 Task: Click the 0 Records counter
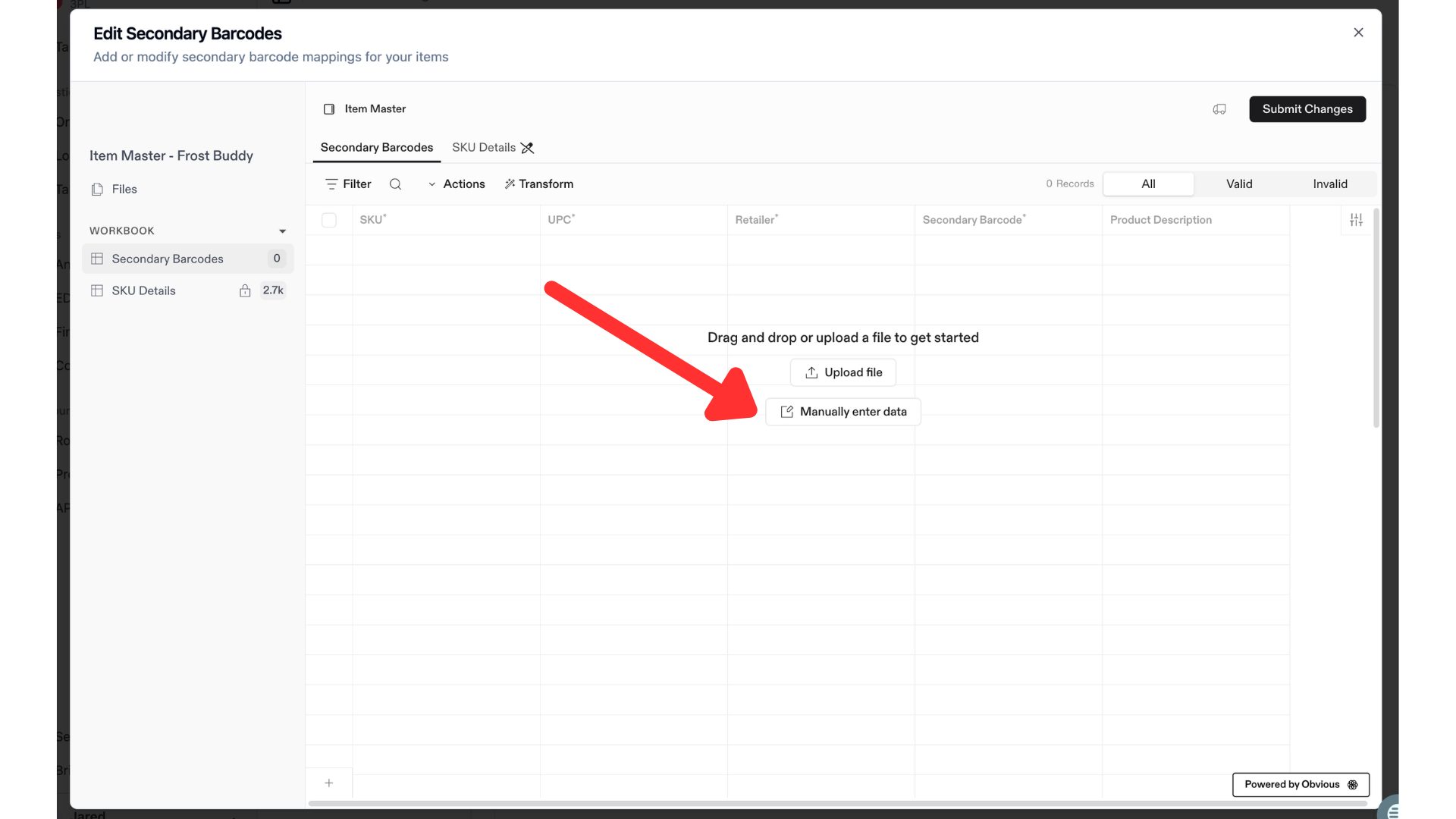(1070, 184)
